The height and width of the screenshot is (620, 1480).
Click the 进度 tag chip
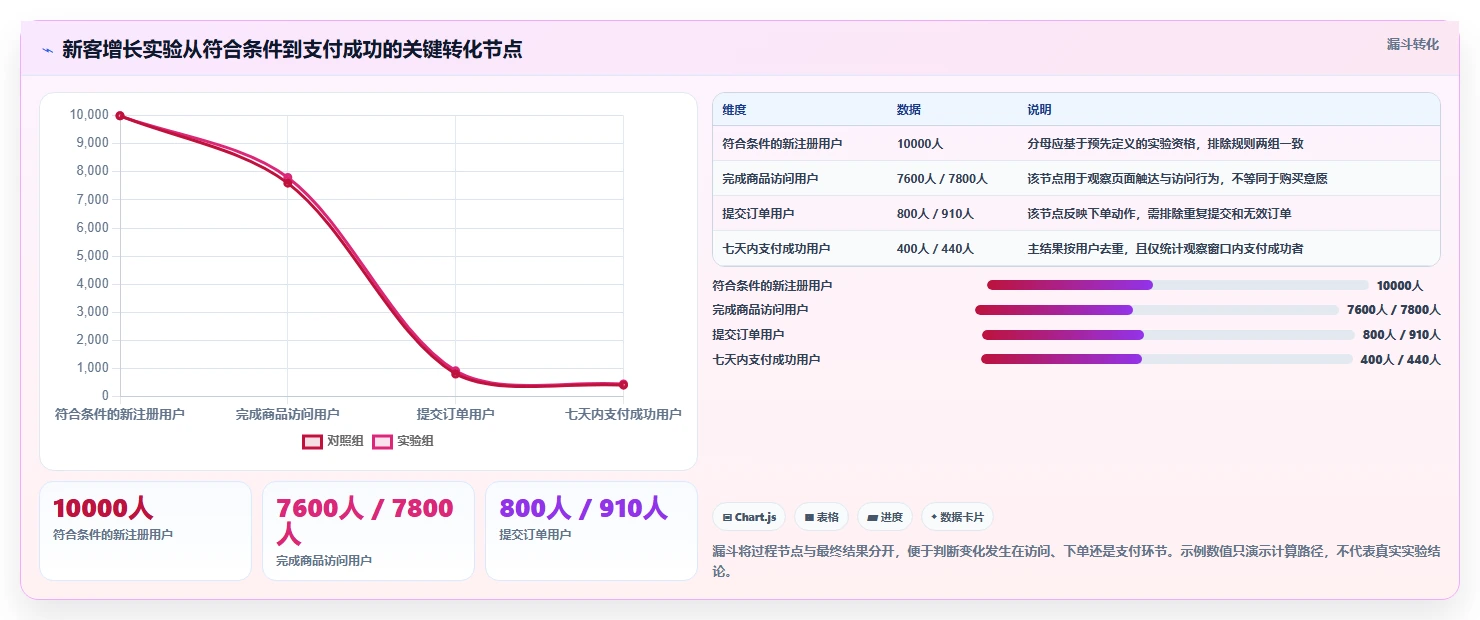(885, 517)
